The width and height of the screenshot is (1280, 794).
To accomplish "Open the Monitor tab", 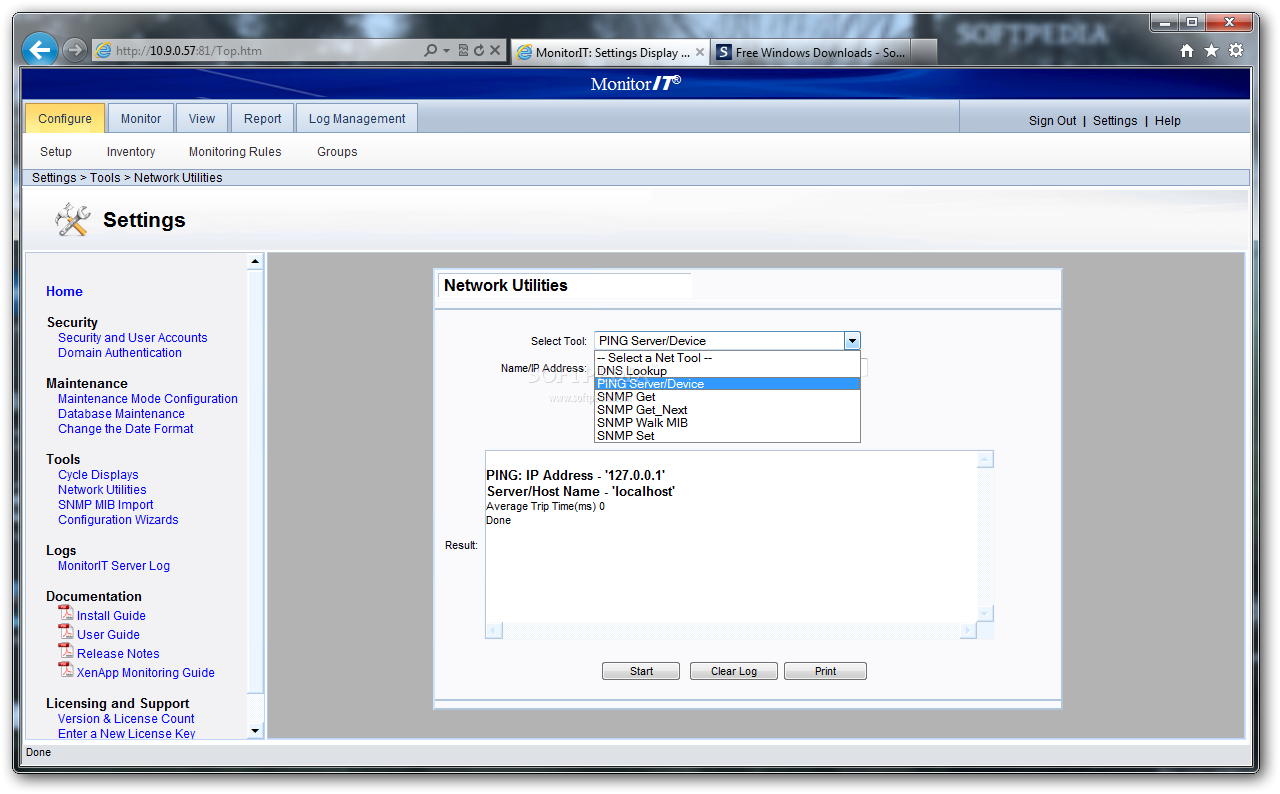I will pyautogui.click(x=141, y=118).
